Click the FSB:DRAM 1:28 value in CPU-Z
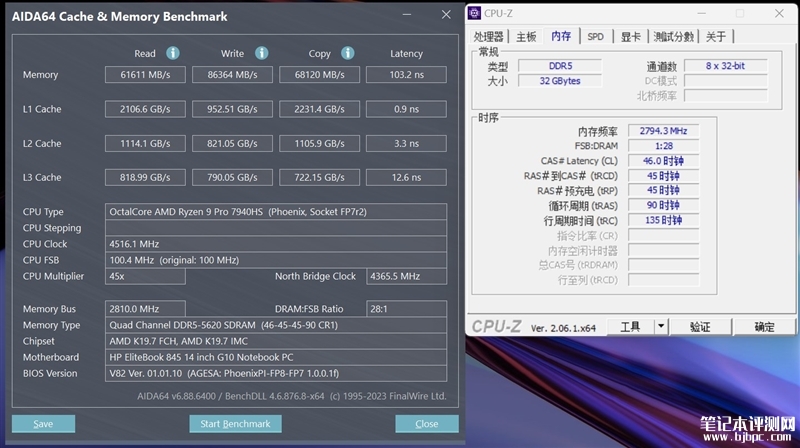 pos(663,146)
